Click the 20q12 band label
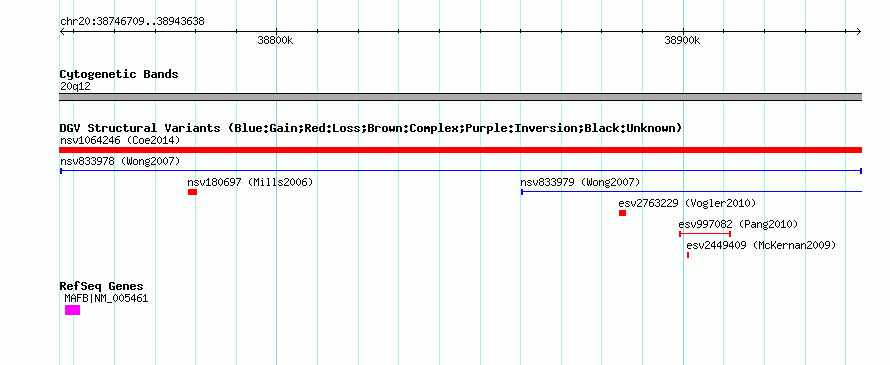The height and width of the screenshot is (365, 890). point(75,87)
